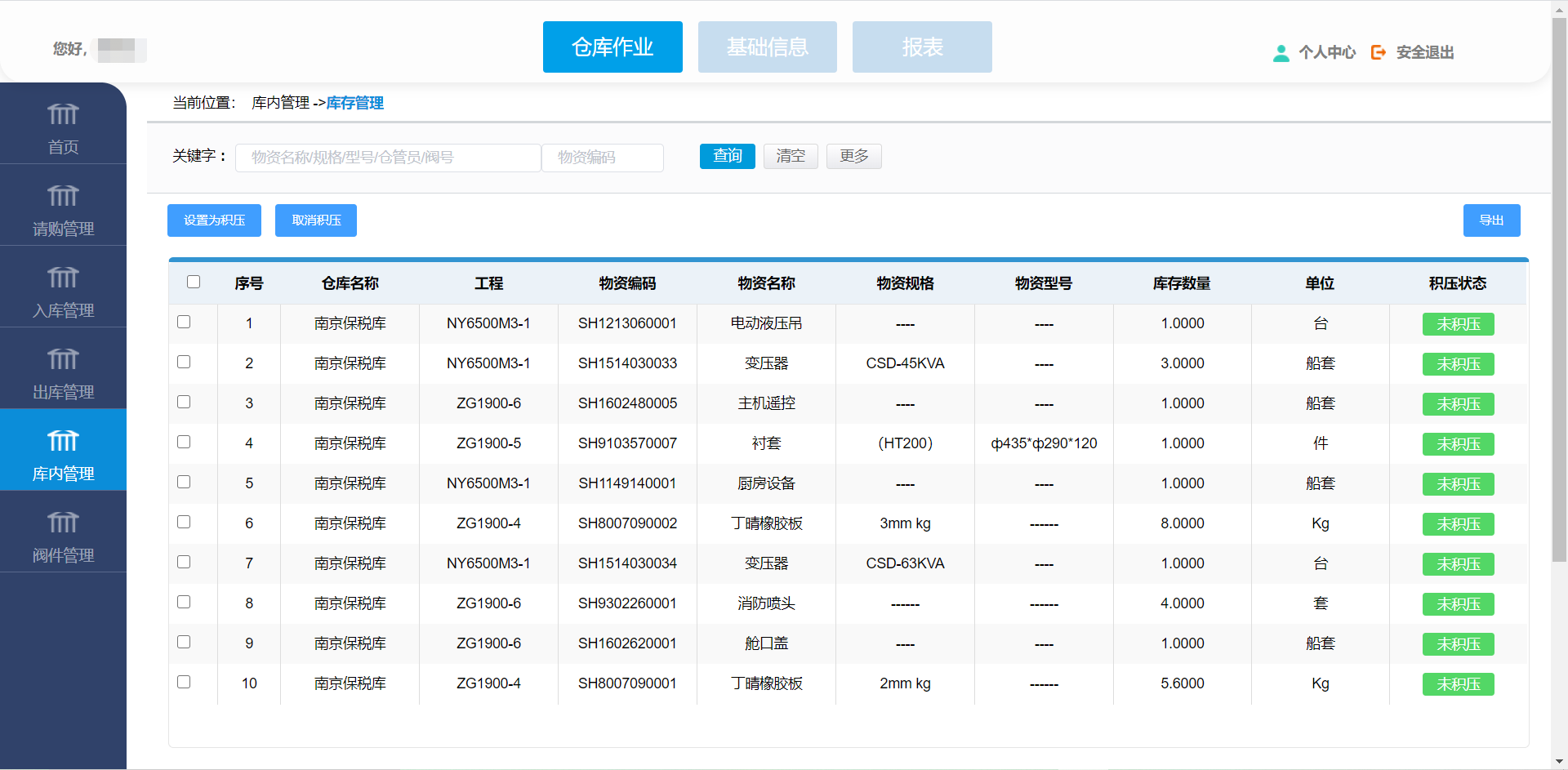Click the 安全退出 logout icon
The width and height of the screenshot is (1568, 770).
pos(1379,52)
